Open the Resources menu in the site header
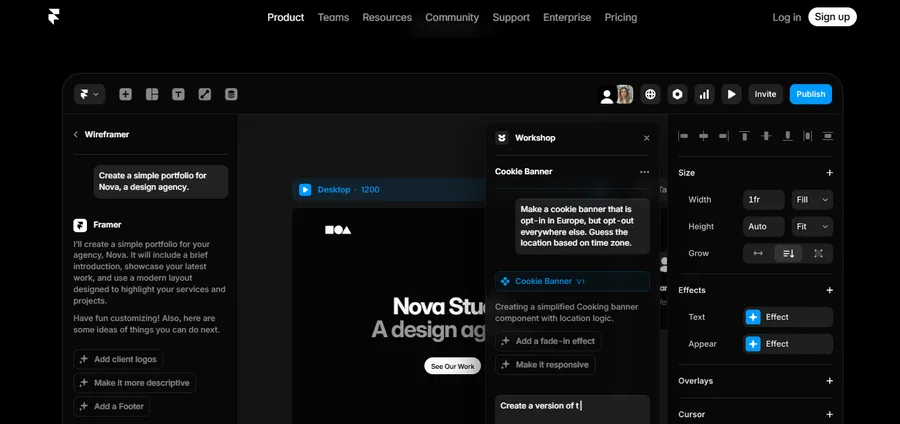Screen dimensions: 900x424 [x=387, y=17]
